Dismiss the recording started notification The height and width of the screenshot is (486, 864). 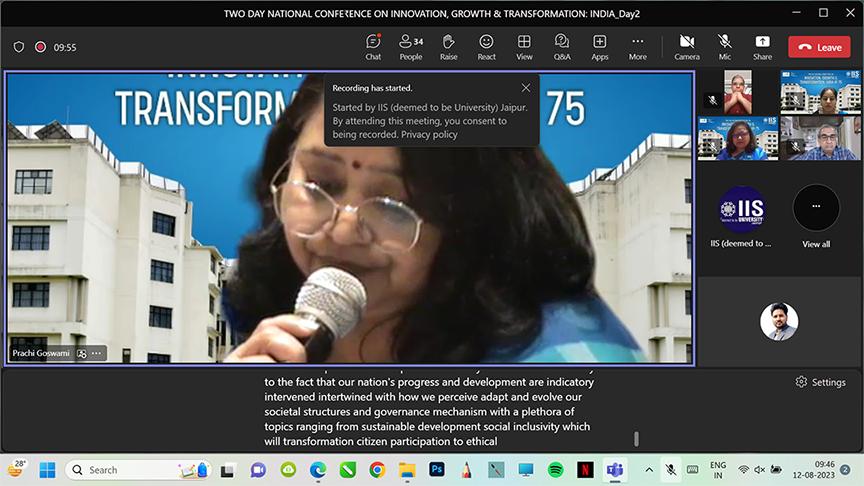[x=526, y=88]
